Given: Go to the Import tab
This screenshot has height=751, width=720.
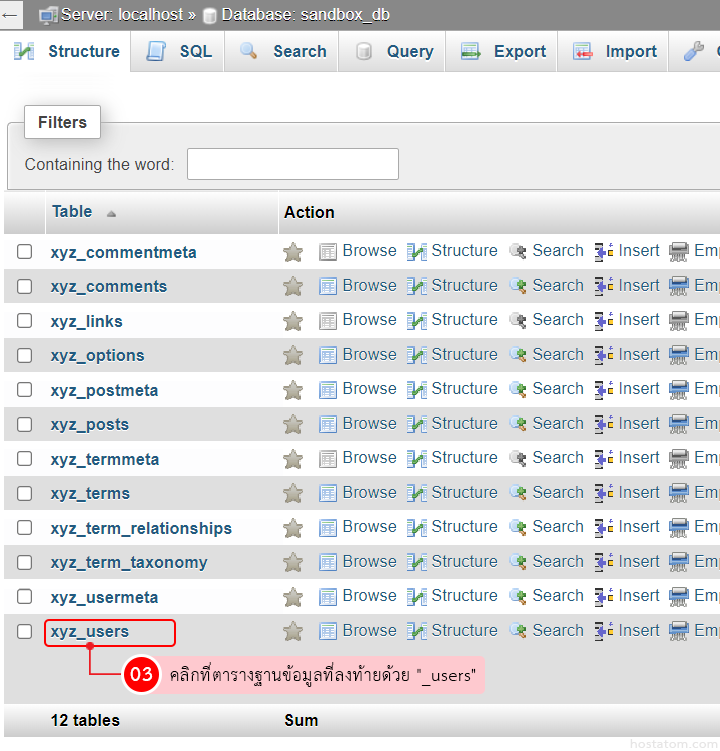Looking at the screenshot, I should (x=614, y=52).
